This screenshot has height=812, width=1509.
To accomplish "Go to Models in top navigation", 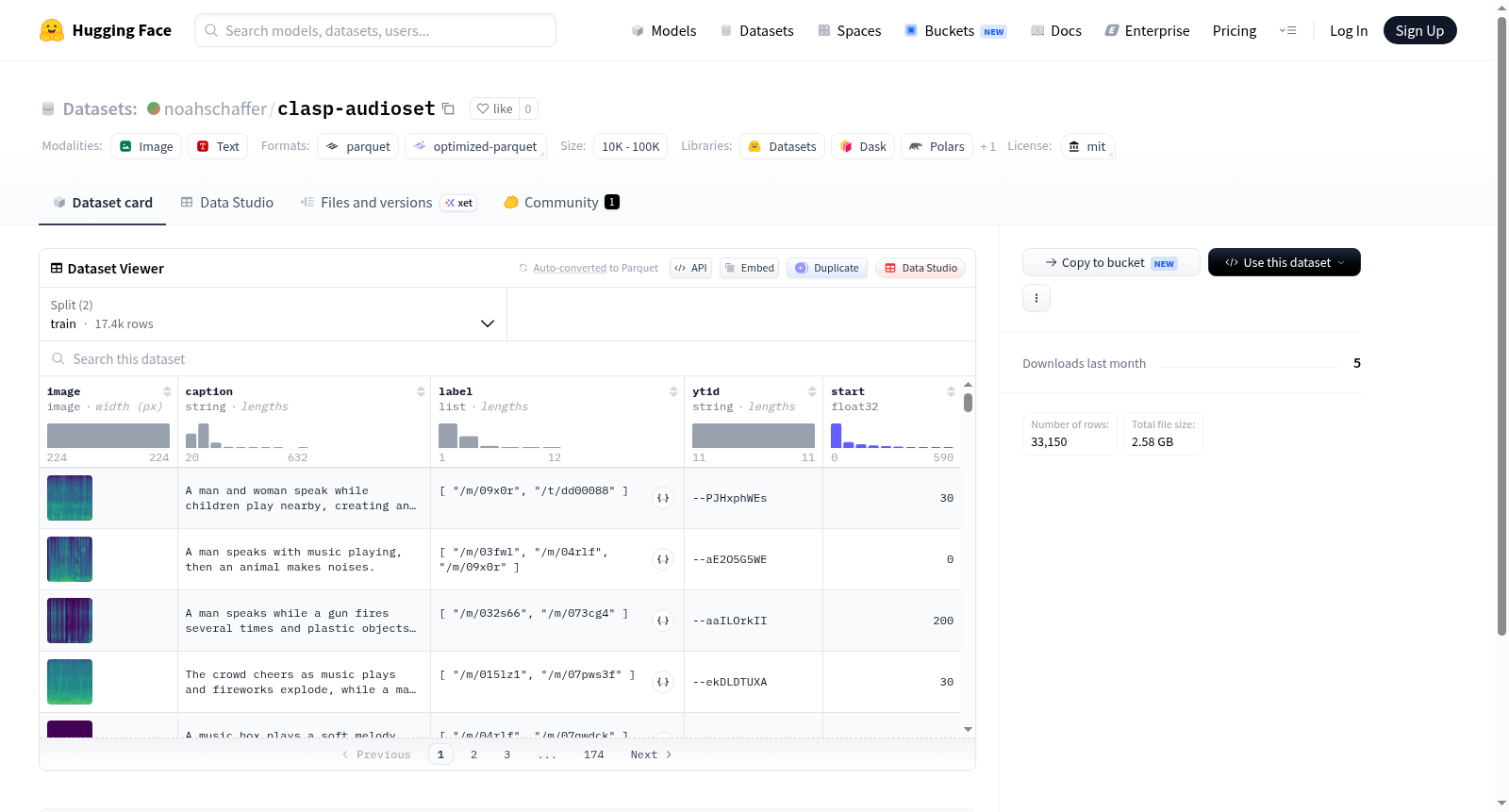I will [664, 30].
